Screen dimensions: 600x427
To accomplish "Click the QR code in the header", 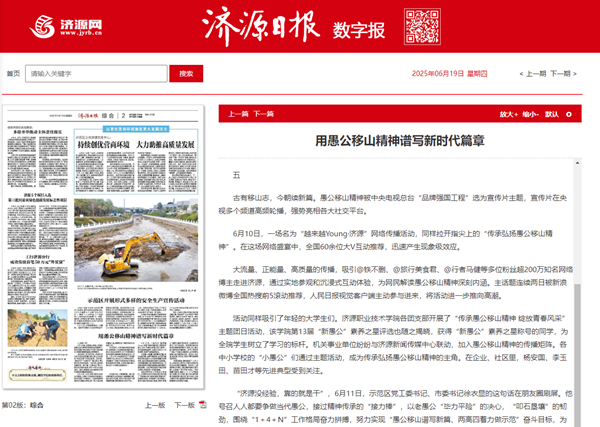I will [422, 26].
